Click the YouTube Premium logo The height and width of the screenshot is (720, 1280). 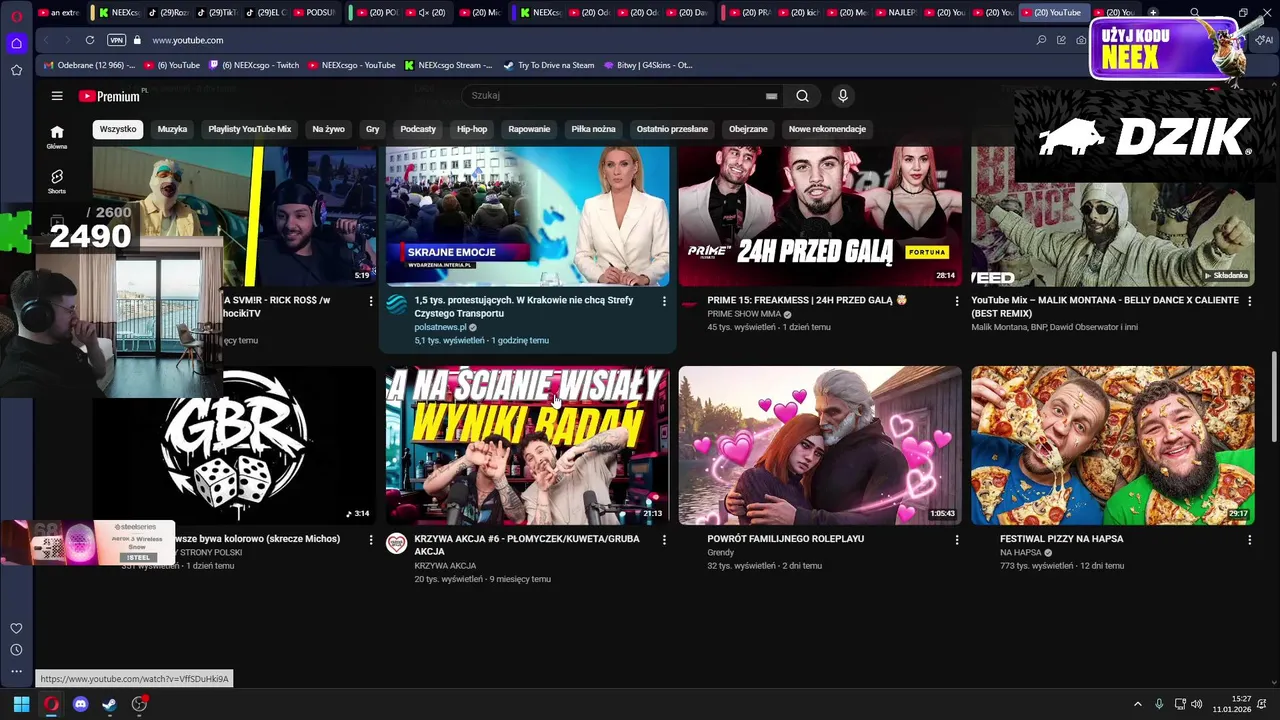point(109,96)
